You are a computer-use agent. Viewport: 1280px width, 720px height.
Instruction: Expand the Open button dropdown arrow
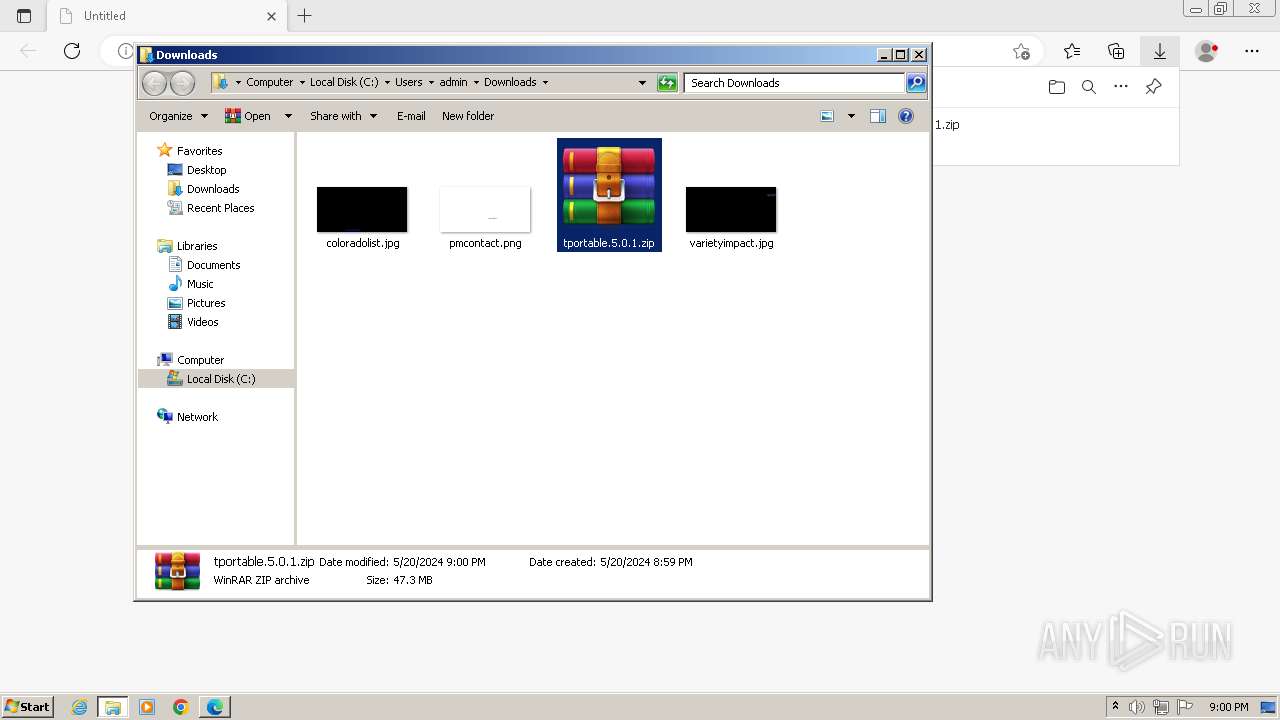(288, 116)
